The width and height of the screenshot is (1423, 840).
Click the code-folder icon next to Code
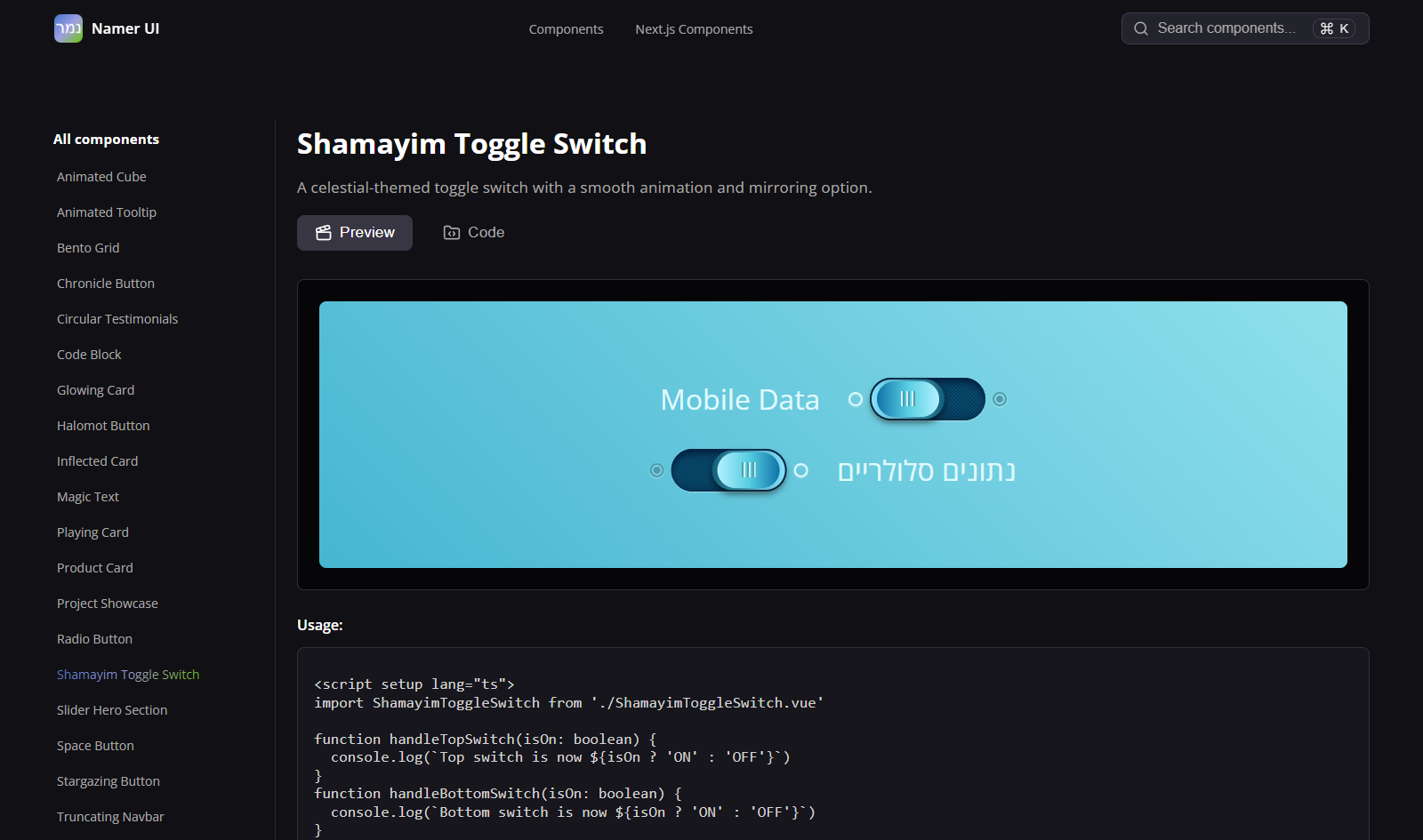(452, 232)
